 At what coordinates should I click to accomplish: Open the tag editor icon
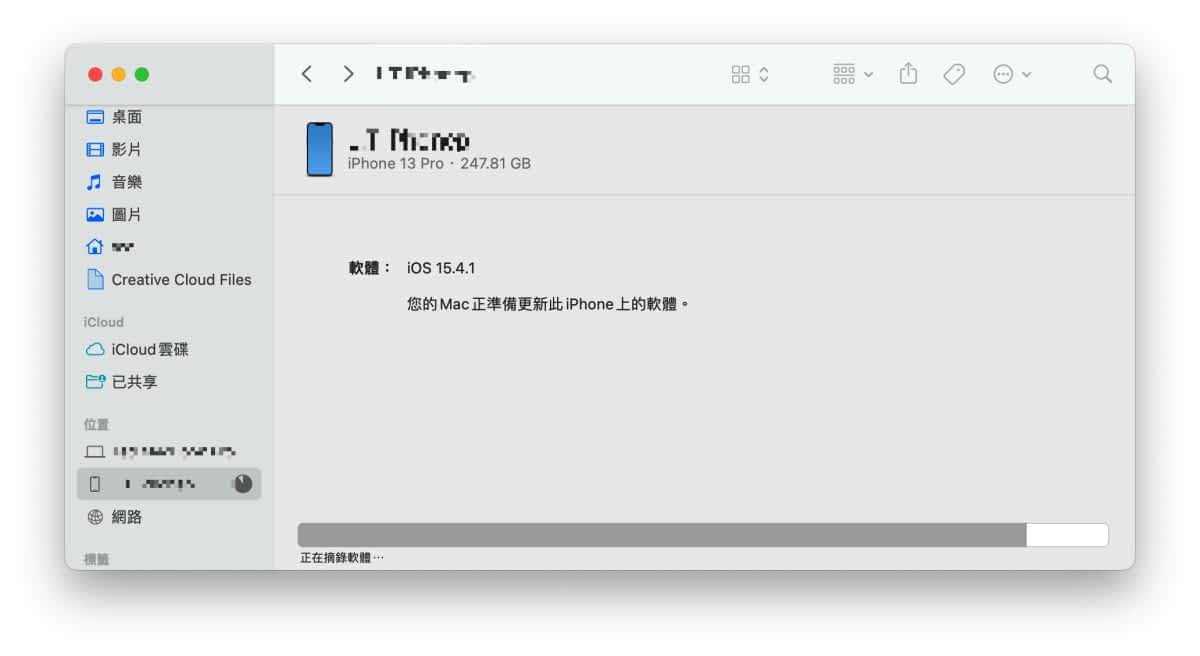(954, 74)
